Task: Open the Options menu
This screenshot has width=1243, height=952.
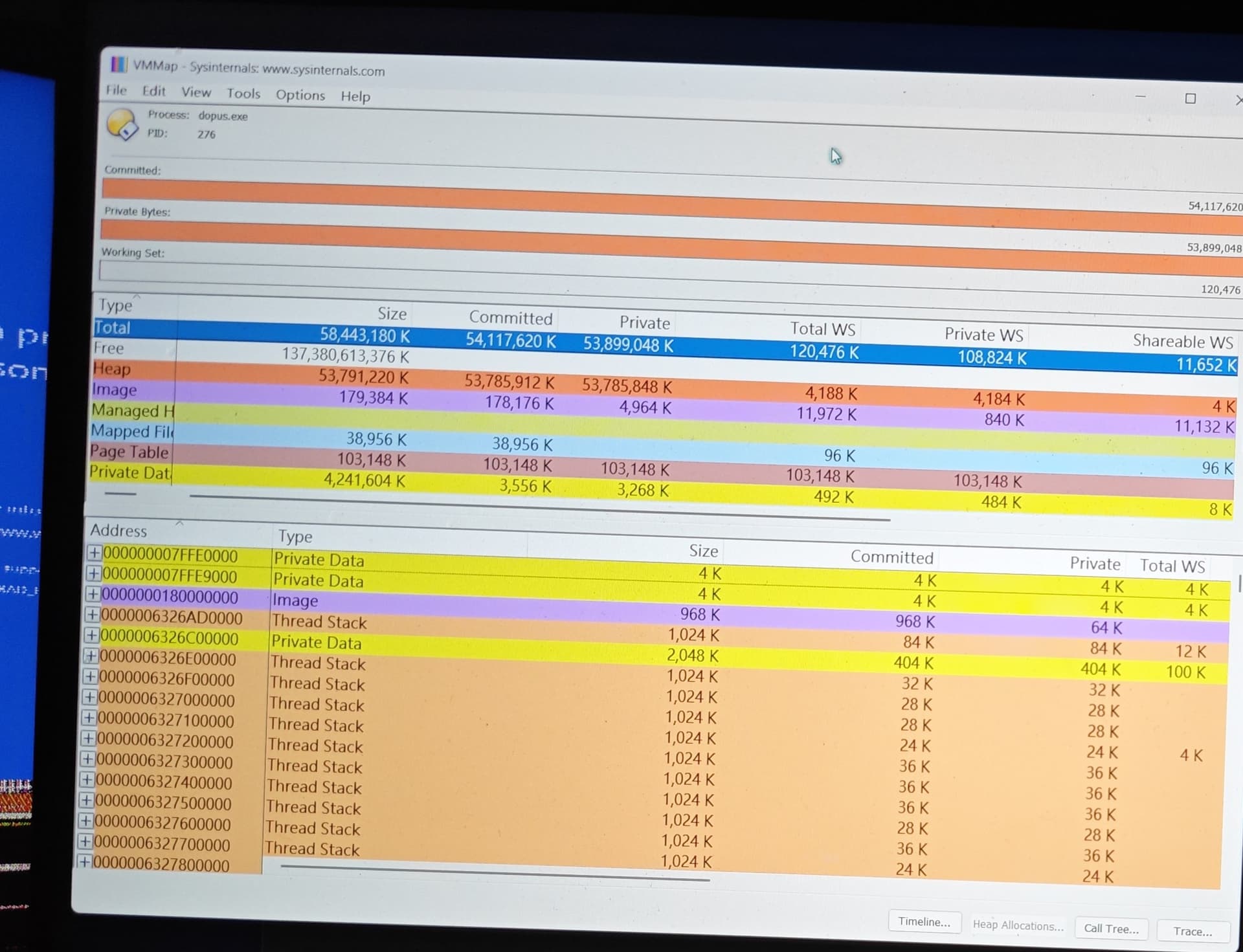Action: pyautogui.click(x=300, y=95)
